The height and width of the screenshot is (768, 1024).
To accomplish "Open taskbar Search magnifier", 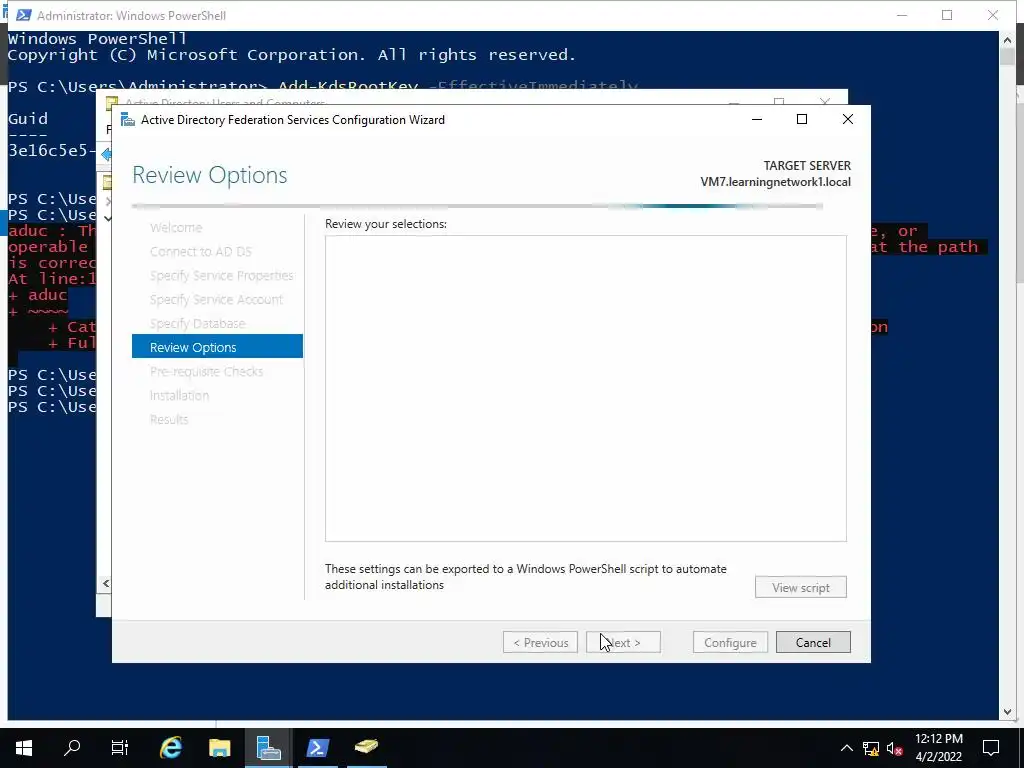I will pos(72,748).
